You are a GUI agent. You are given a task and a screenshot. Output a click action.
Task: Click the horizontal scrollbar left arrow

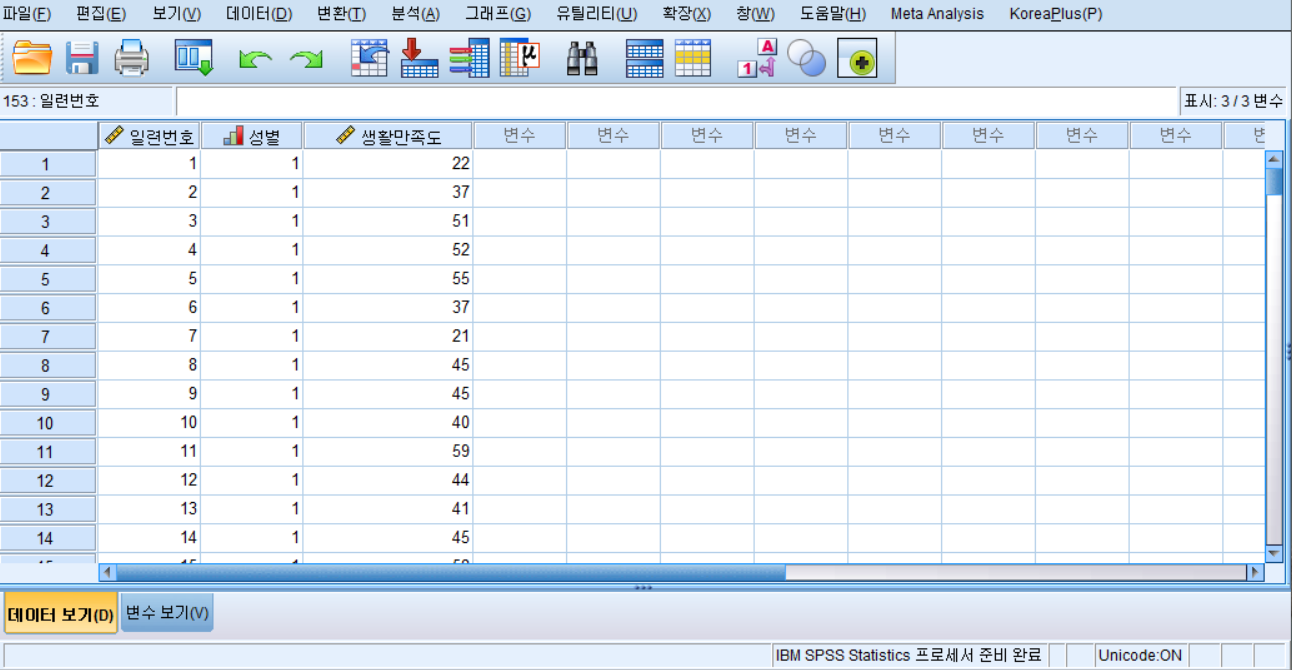pyautogui.click(x=108, y=573)
